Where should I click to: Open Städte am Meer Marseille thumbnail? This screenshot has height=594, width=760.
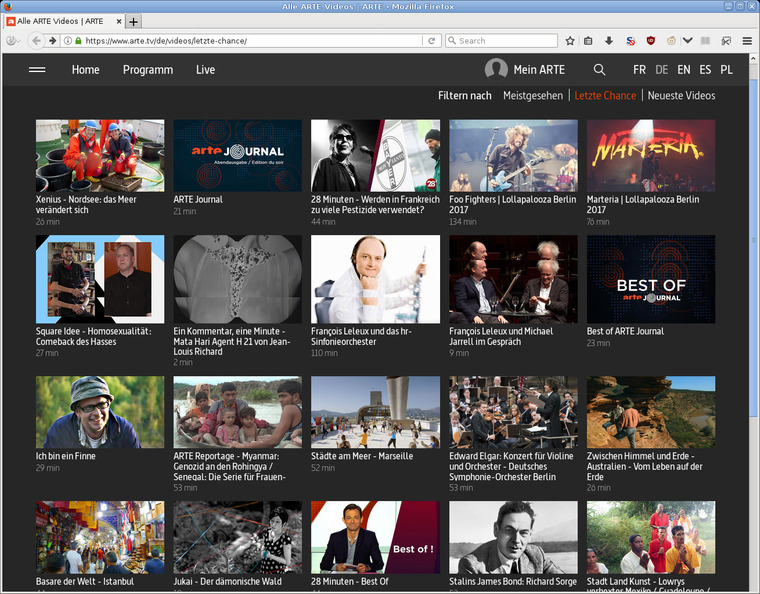pos(376,412)
